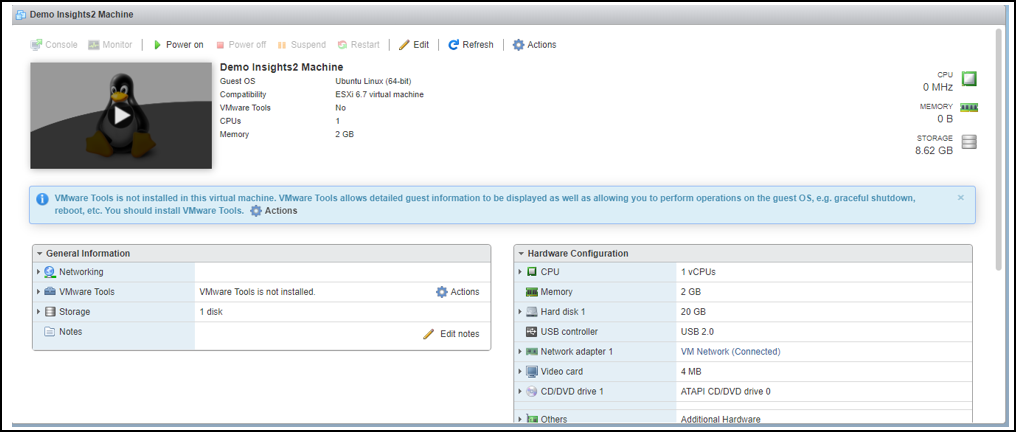Click the CPU icon in Hardware Configuration

tap(531, 272)
